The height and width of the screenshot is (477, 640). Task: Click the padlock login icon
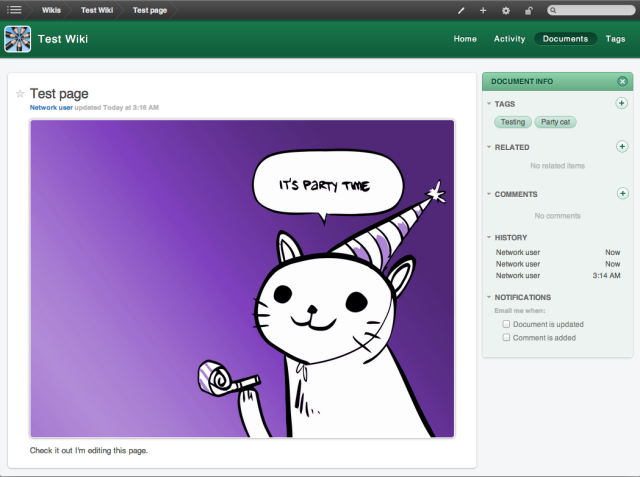click(529, 11)
